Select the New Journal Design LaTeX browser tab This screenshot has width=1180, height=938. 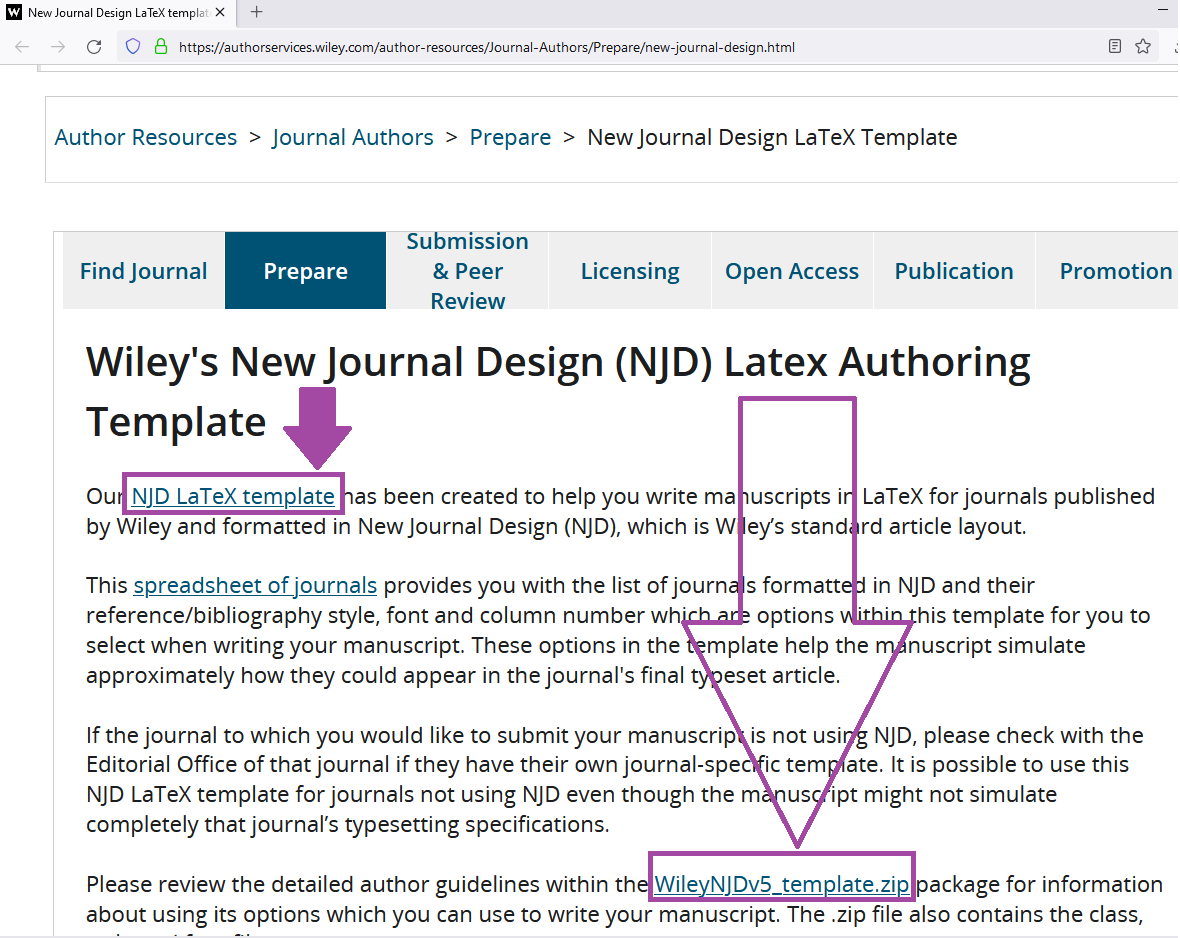[117, 13]
